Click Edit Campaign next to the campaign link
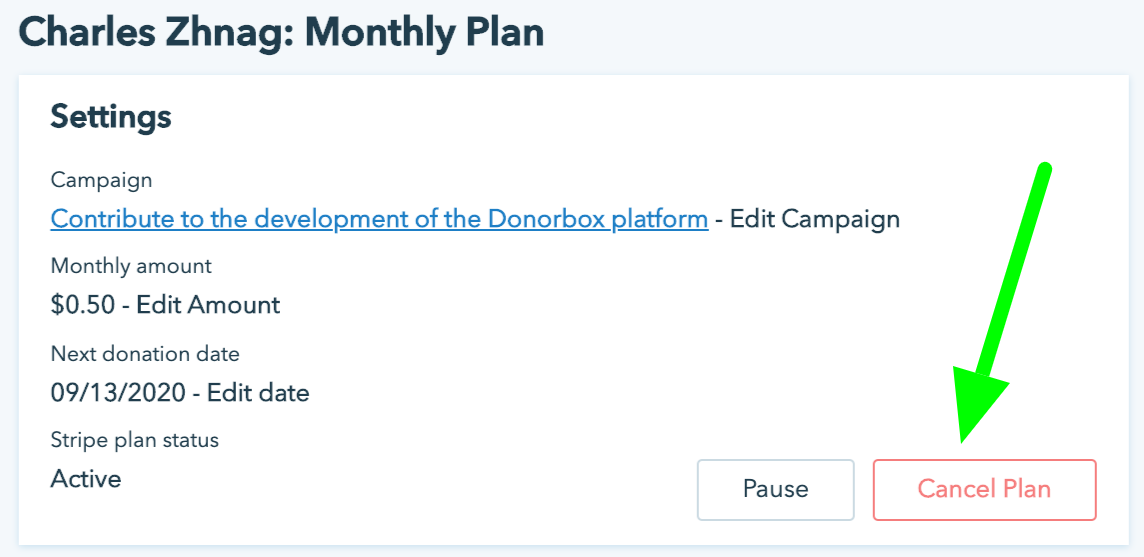Viewport: 1144px width, 557px height. 815,218
